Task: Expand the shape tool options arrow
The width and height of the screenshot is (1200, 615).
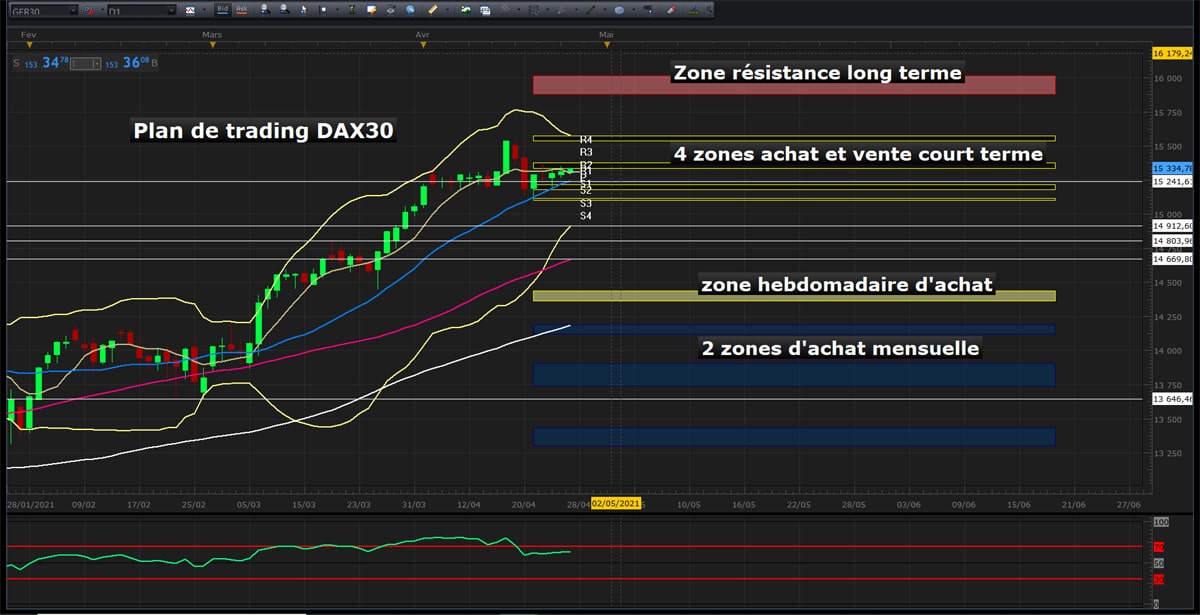Action: [633, 10]
